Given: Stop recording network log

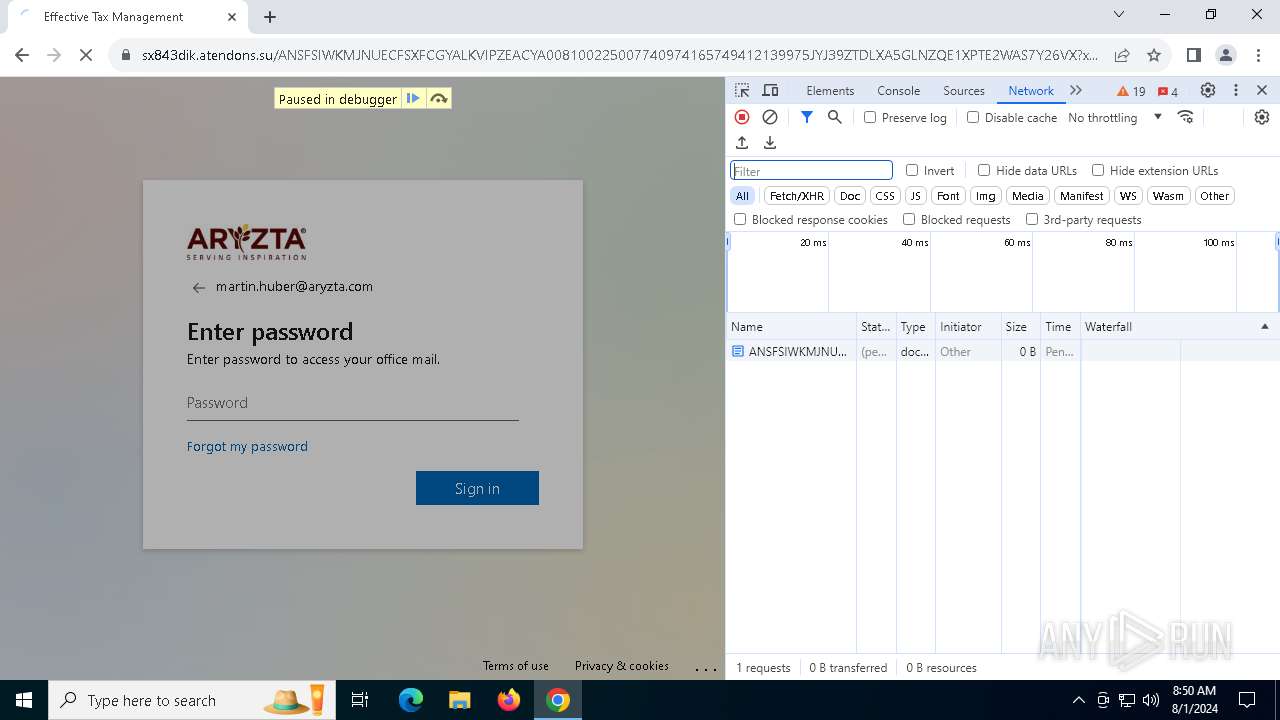Looking at the screenshot, I should (x=742, y=117).
